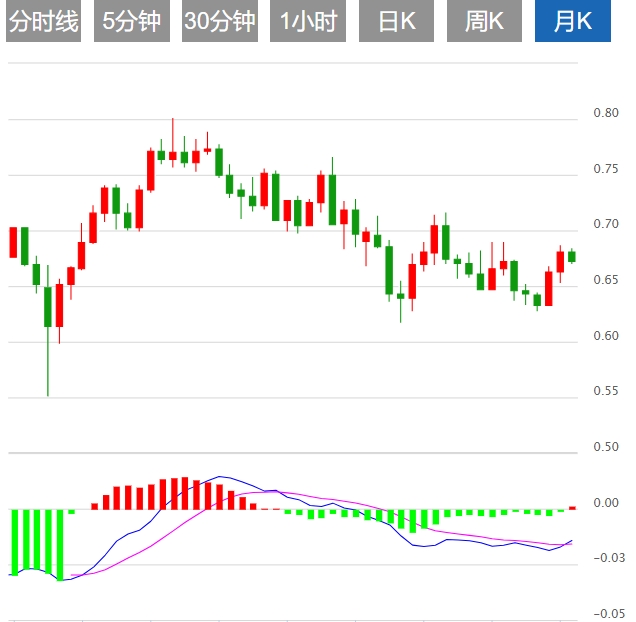This screenshot has height=622, width=636.
Task: Click the 0.55 price axis label
Action: click(605, 392)
